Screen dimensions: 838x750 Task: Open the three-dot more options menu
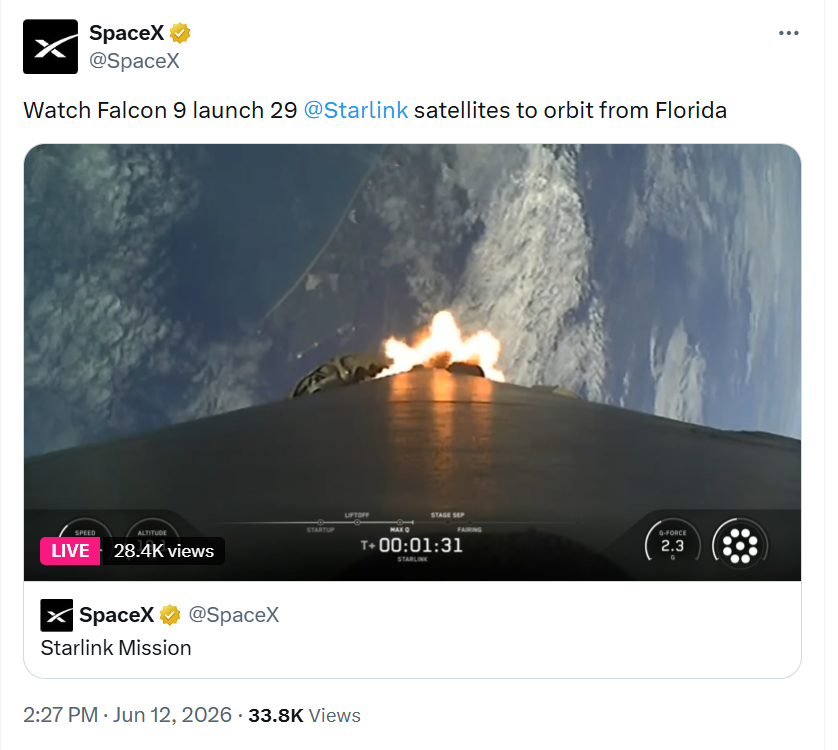[788, 33]
